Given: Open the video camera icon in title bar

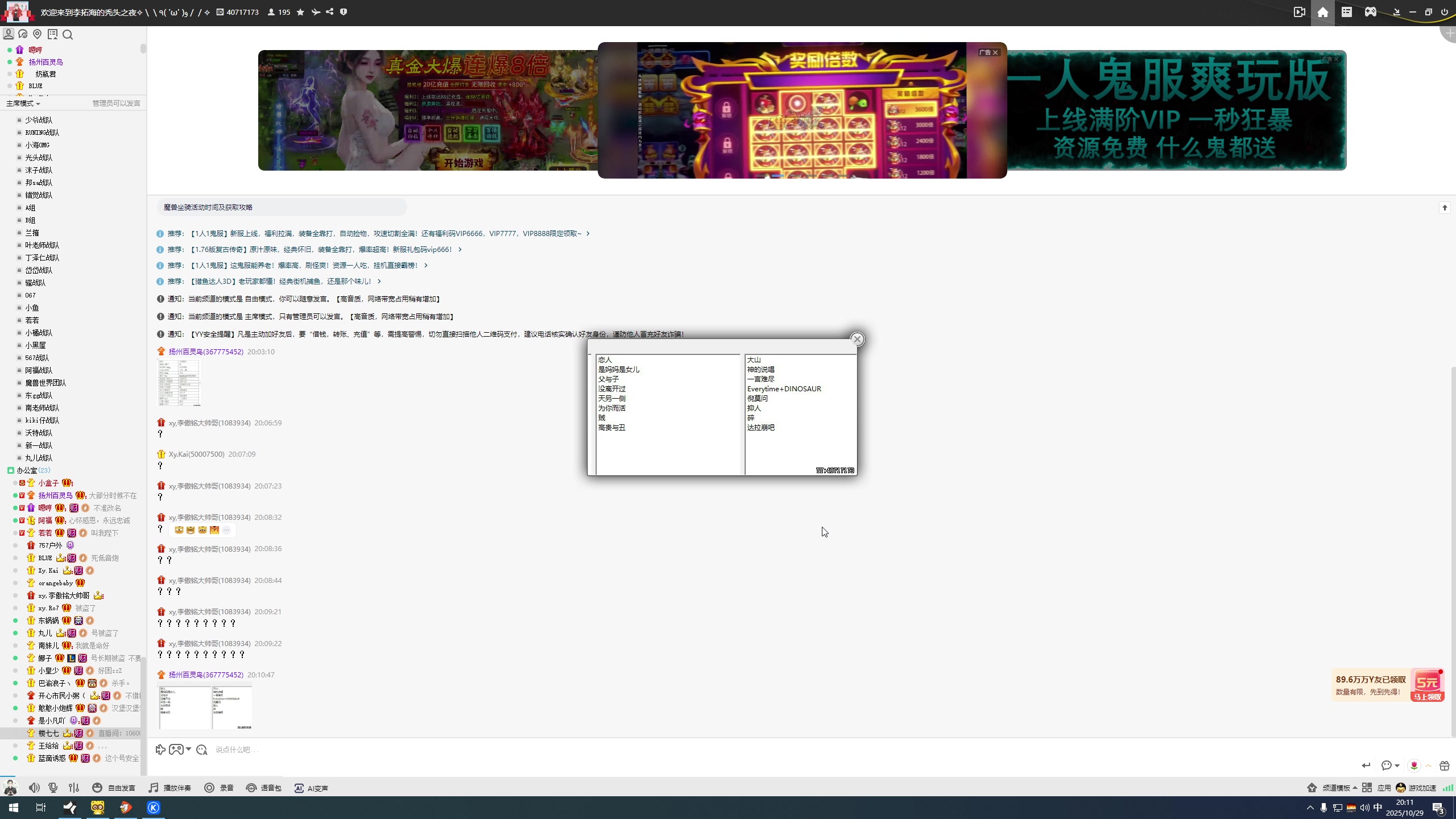Looking at the screenshot, I should (1299, 12).
